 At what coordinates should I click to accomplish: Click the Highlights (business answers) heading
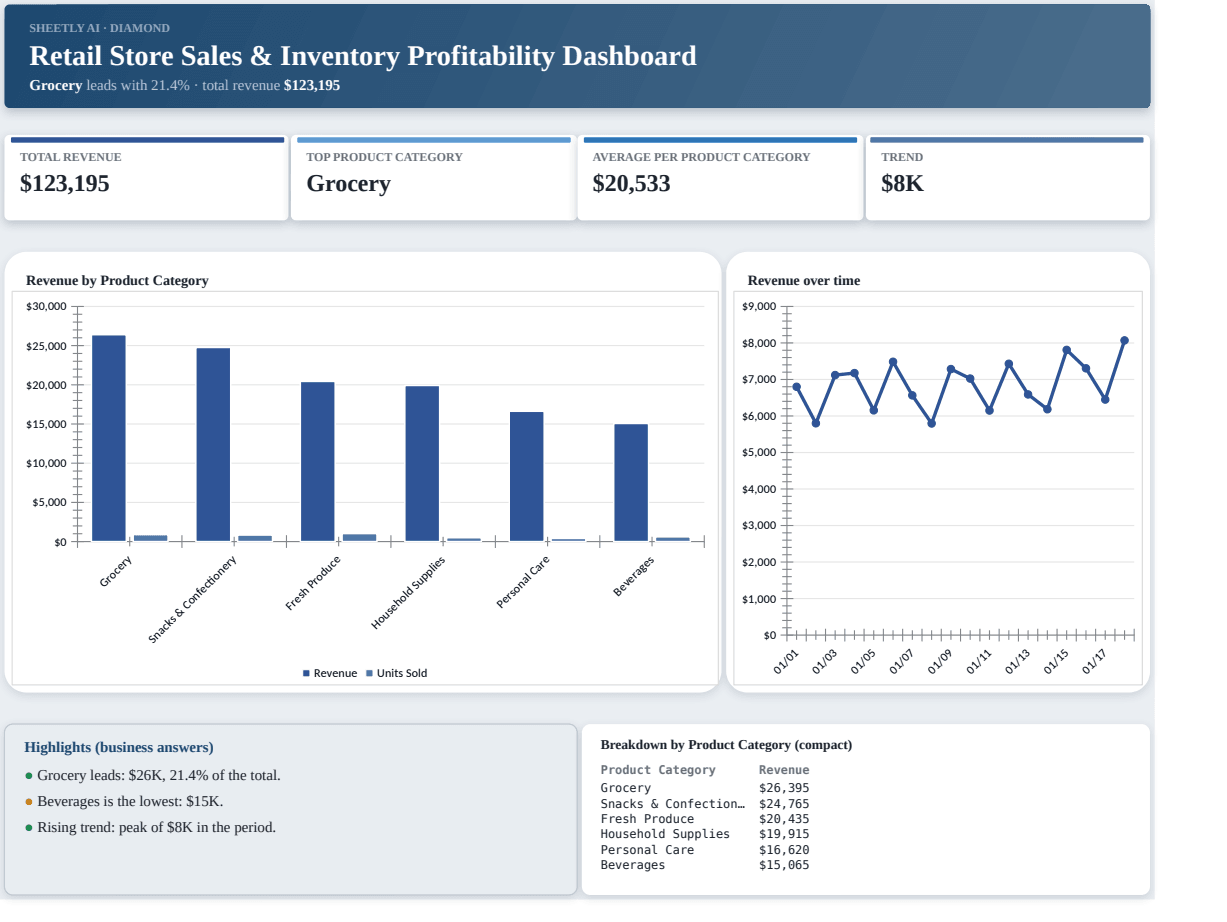[119, 747]
